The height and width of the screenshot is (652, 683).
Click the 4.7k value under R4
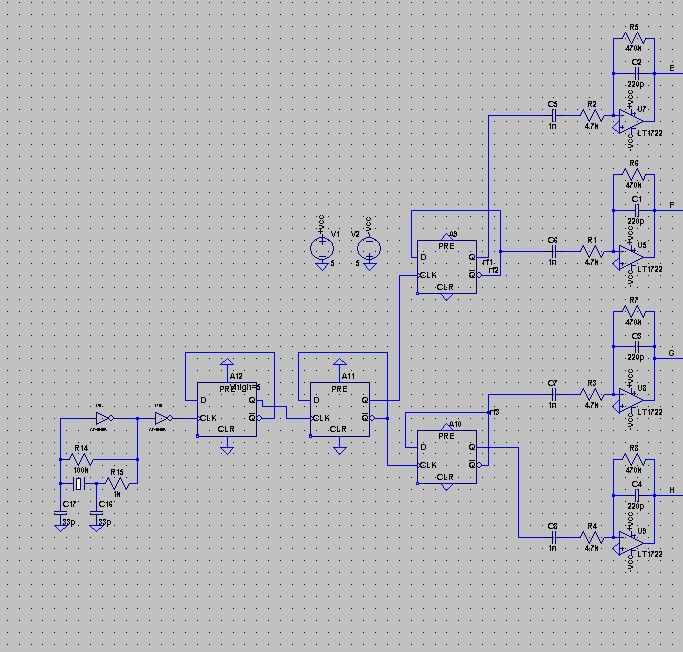coord(591,548)
